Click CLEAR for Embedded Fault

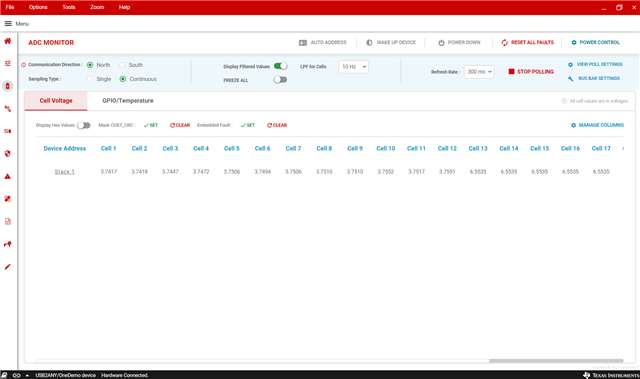[277, 125]
